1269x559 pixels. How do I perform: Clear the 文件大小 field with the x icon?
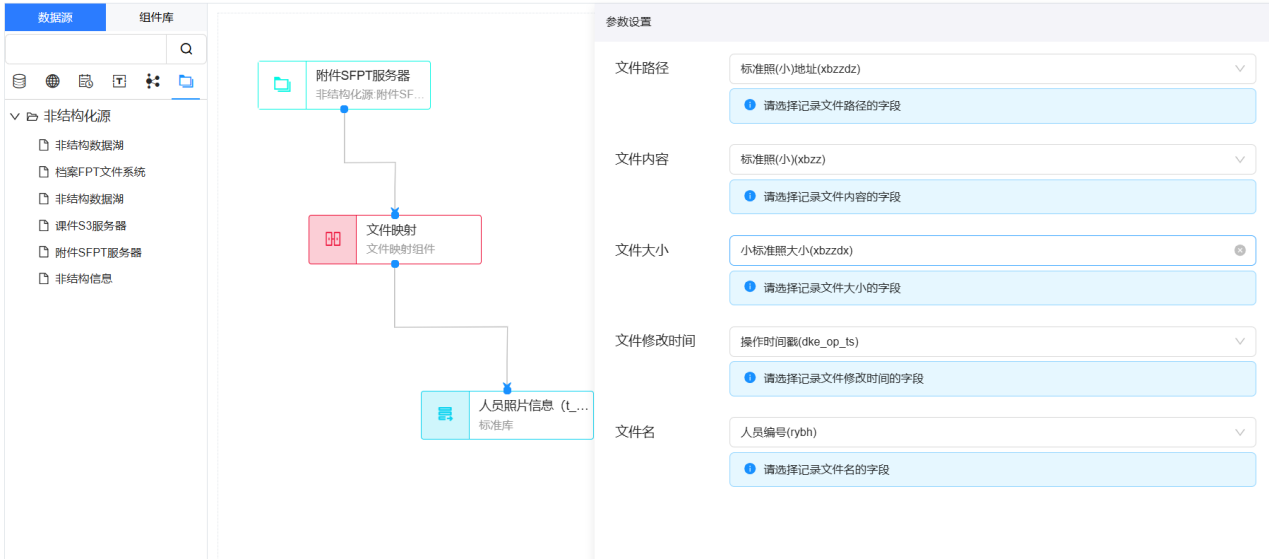click(1240, 250)
